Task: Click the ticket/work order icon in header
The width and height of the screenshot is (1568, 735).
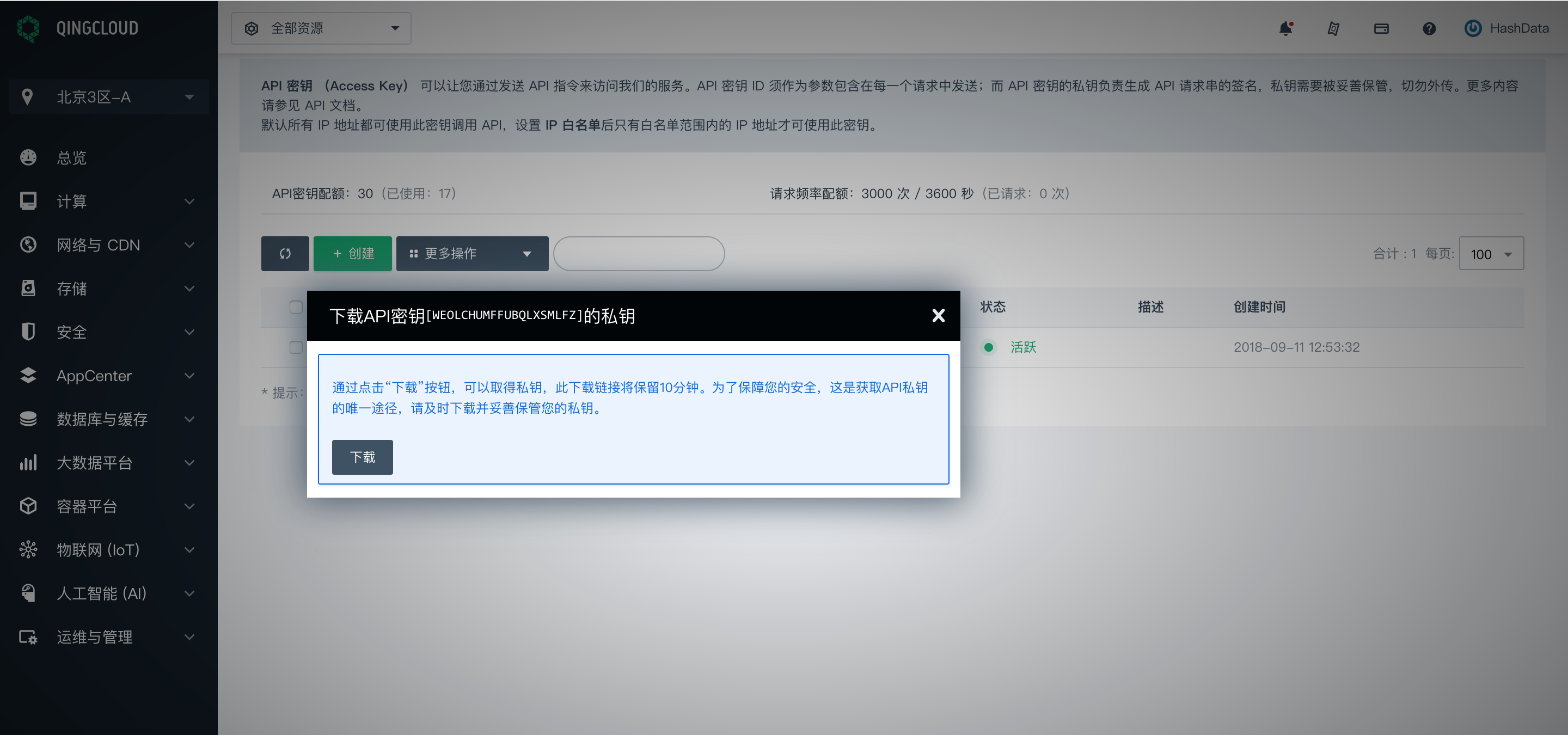Action: (1333, 28)
